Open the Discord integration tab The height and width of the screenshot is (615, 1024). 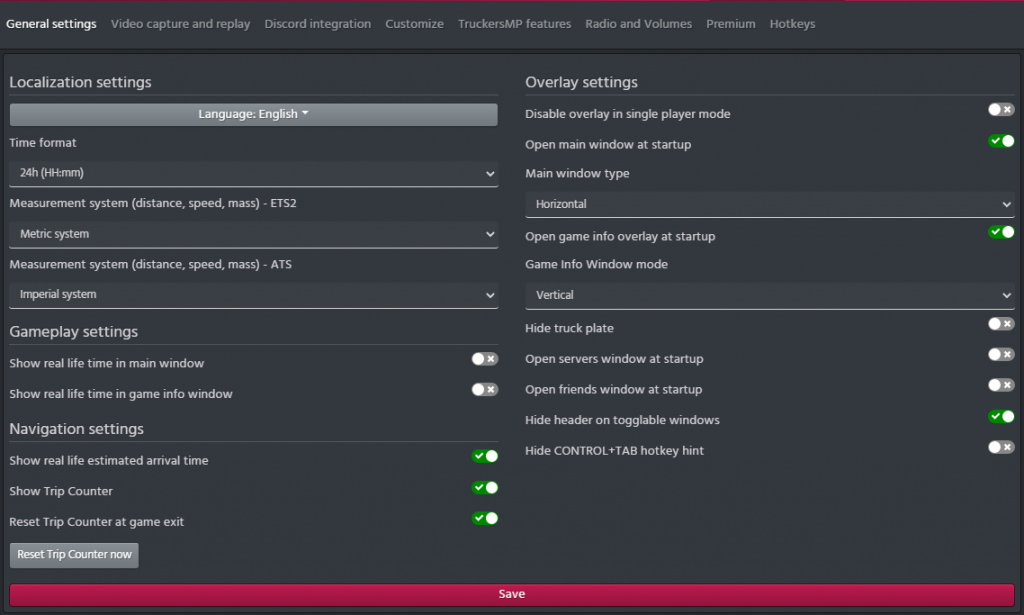pyautogui.click(x=317, y=24)
